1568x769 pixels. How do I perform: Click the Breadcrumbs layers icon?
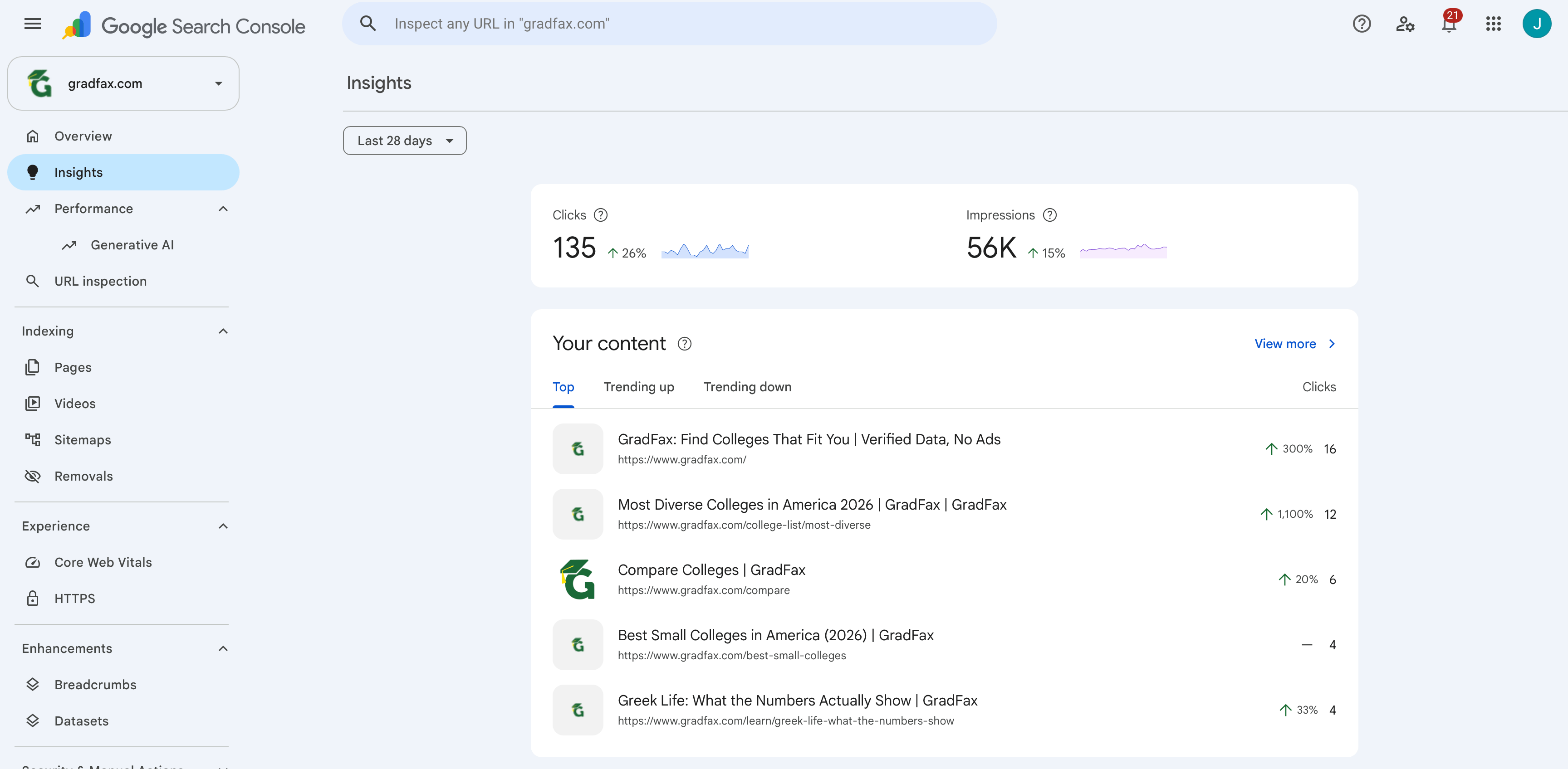pyautogui.click(x=33, y=684)
